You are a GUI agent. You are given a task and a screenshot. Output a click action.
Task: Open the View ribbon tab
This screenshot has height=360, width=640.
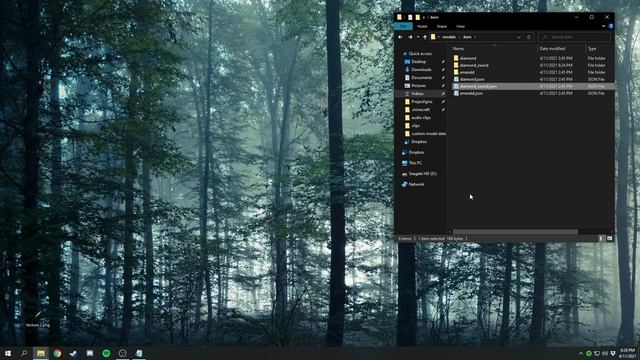(460, 26)
